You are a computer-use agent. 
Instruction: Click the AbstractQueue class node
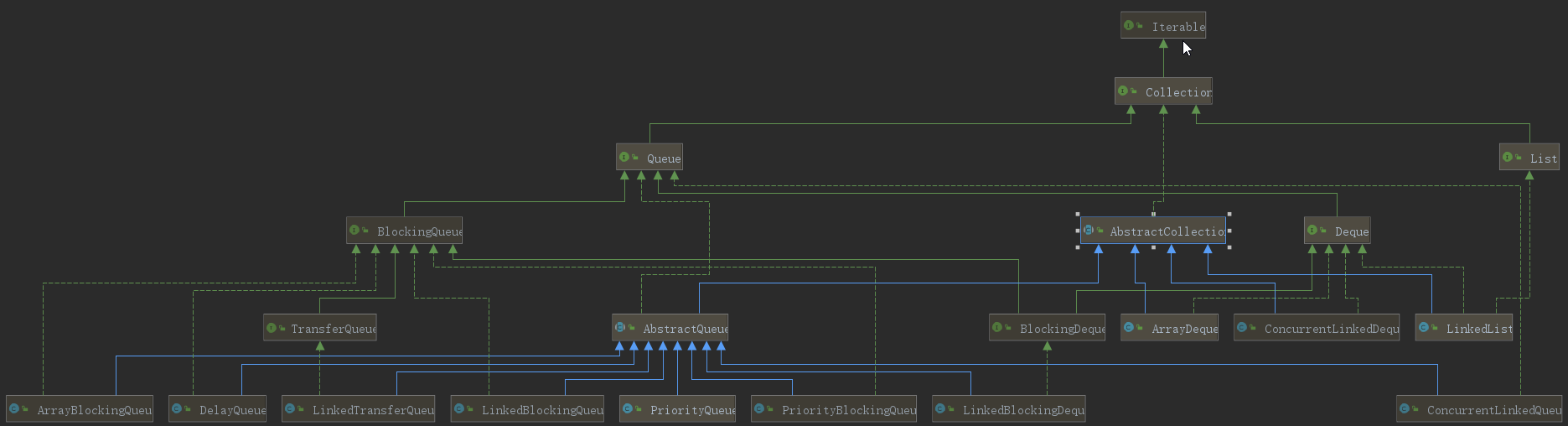670,328
